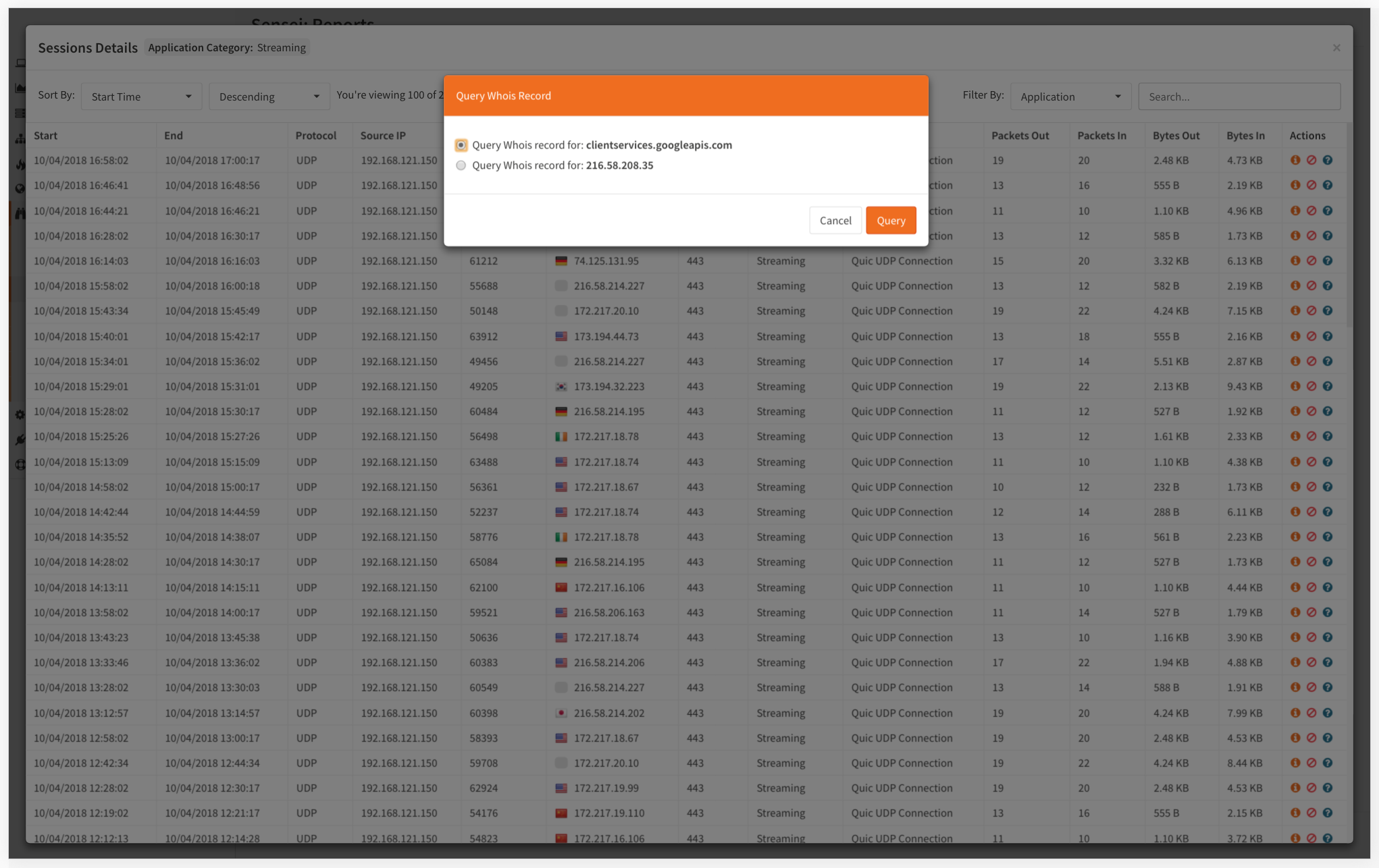Open the charts report icon in sidebar
The height and width of the screenshot is (868, 1379).
coord(20,88)
